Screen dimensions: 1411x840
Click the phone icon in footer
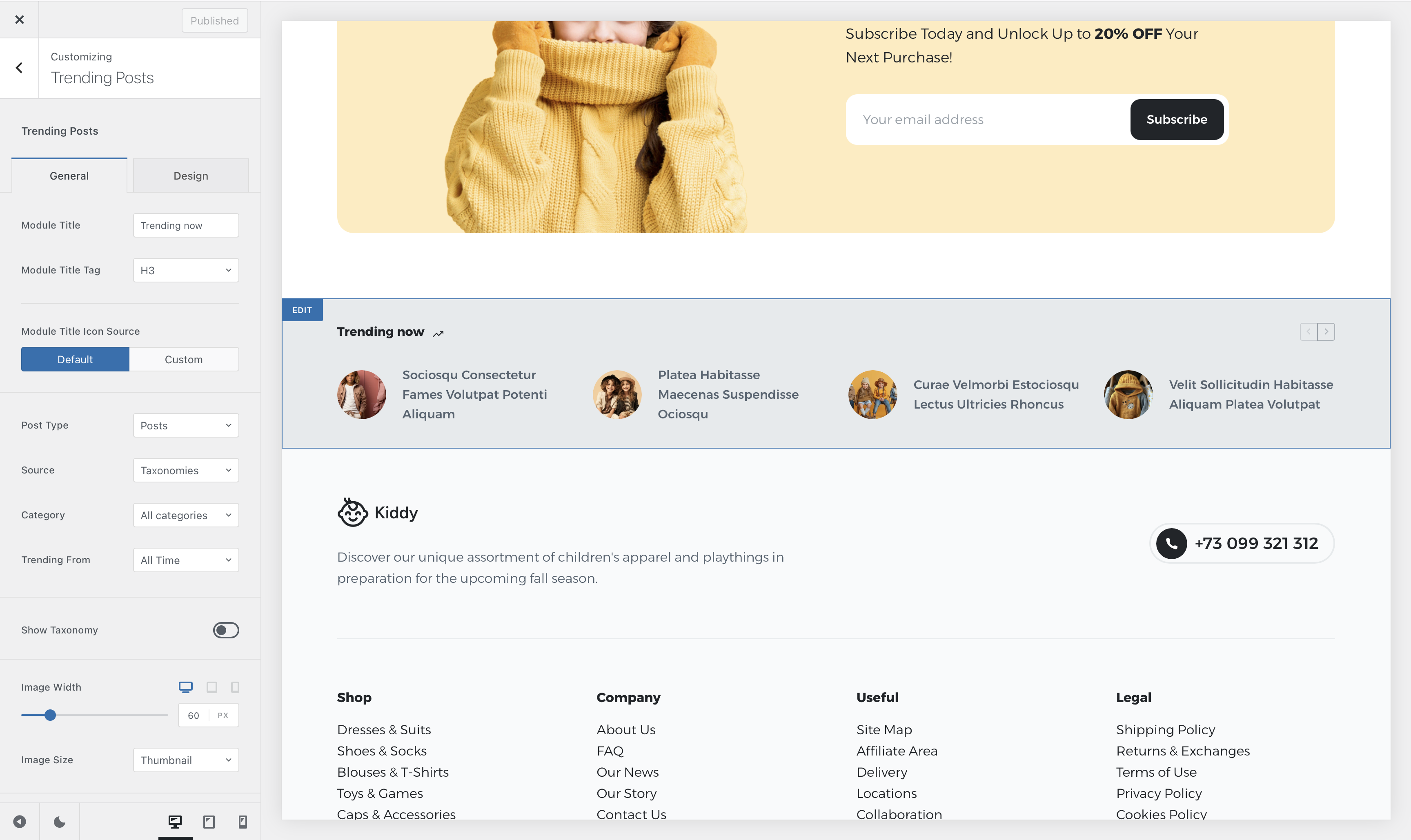[1171, 543]
